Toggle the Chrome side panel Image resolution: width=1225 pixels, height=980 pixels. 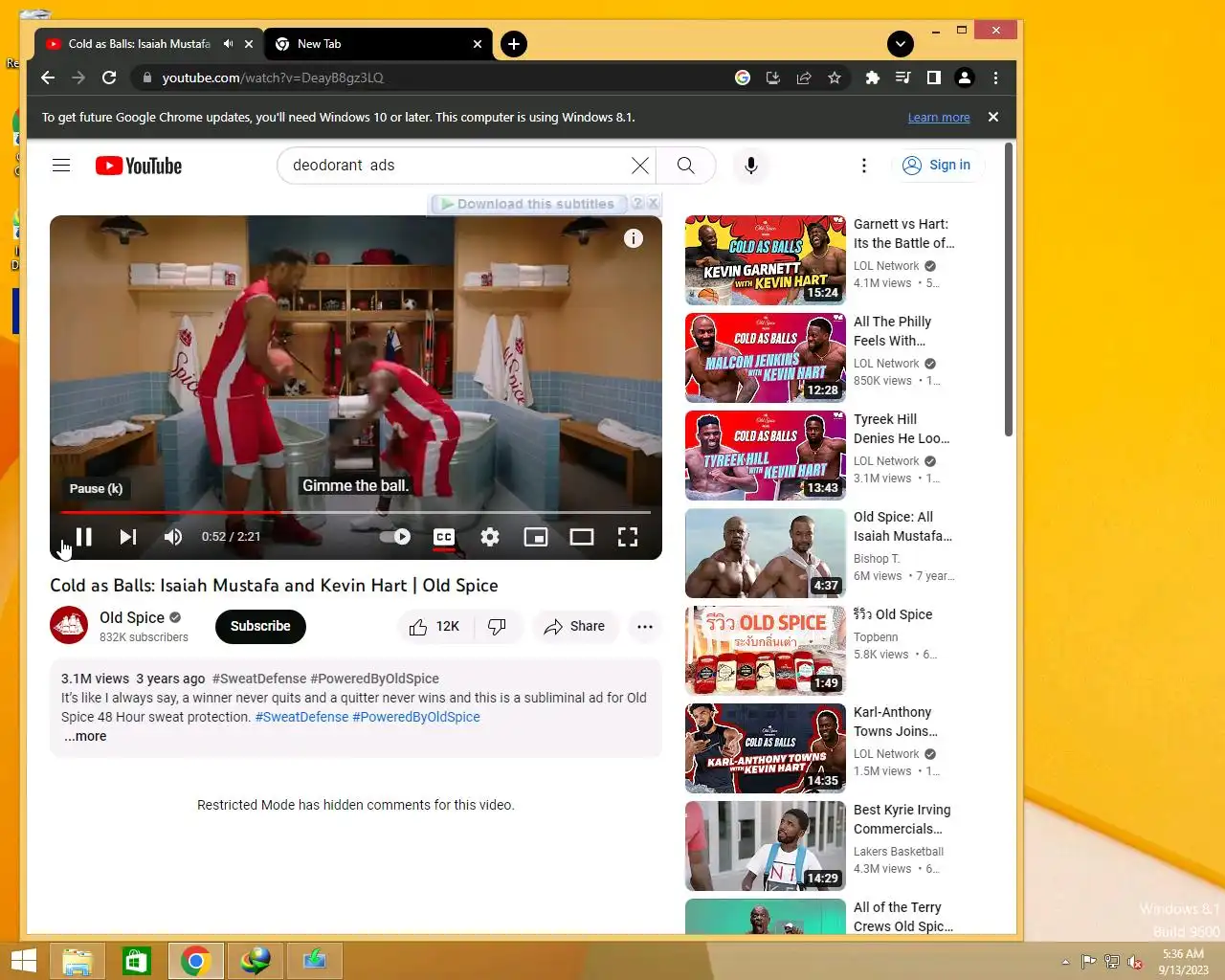pos(933,78)
